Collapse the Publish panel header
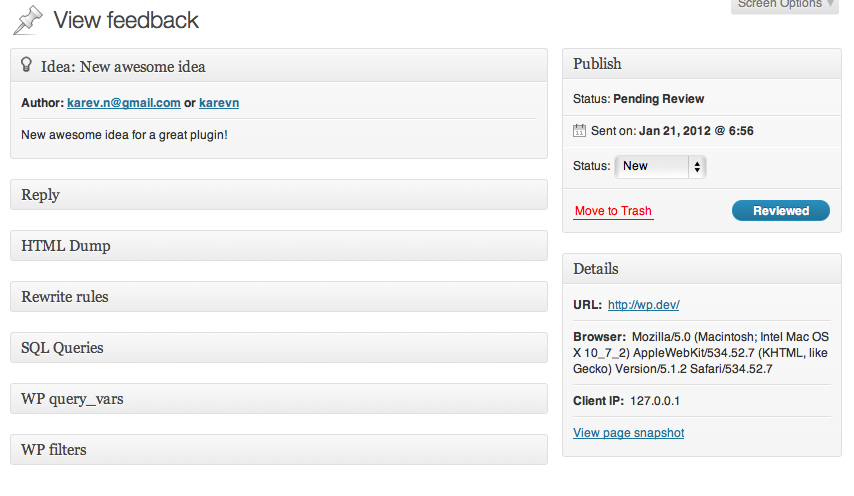The width and height of the screenshot is (854, 496). (701, 64)
